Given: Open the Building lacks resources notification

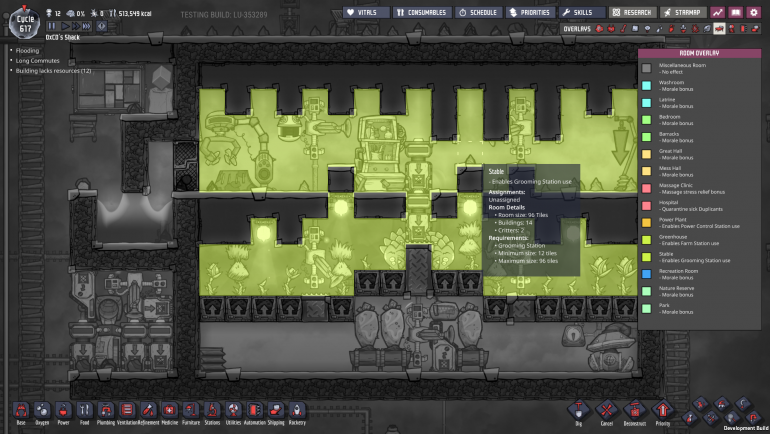Looking at the screenshot, I should (x=53, y=71).
